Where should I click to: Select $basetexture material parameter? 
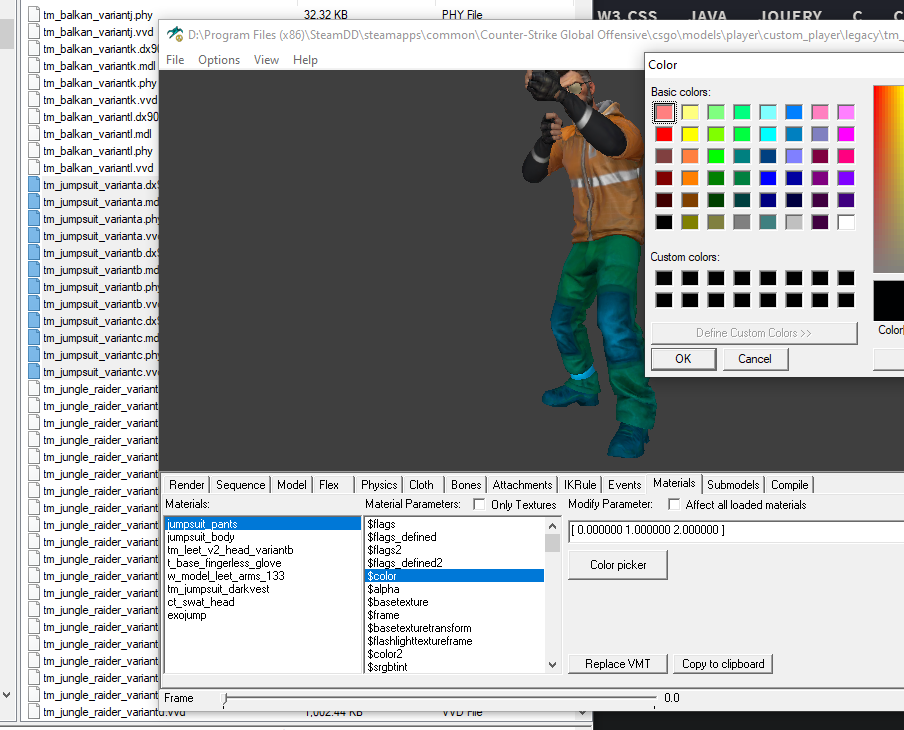tap(454, 602)
